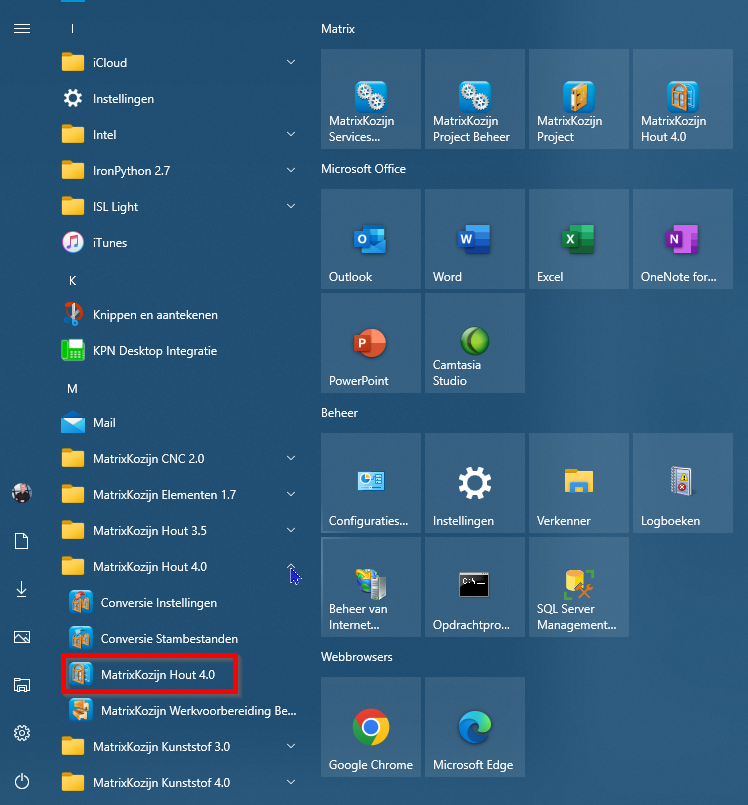
Task: Open the hamburger menu at top left
Action: (22, 28)
